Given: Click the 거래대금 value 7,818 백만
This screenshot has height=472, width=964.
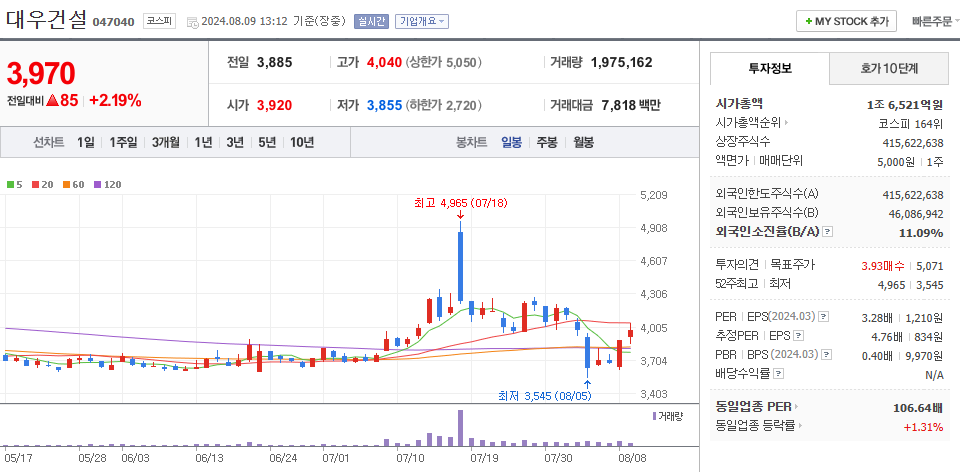Looking at the screenshot, I should tap(630, 105).
